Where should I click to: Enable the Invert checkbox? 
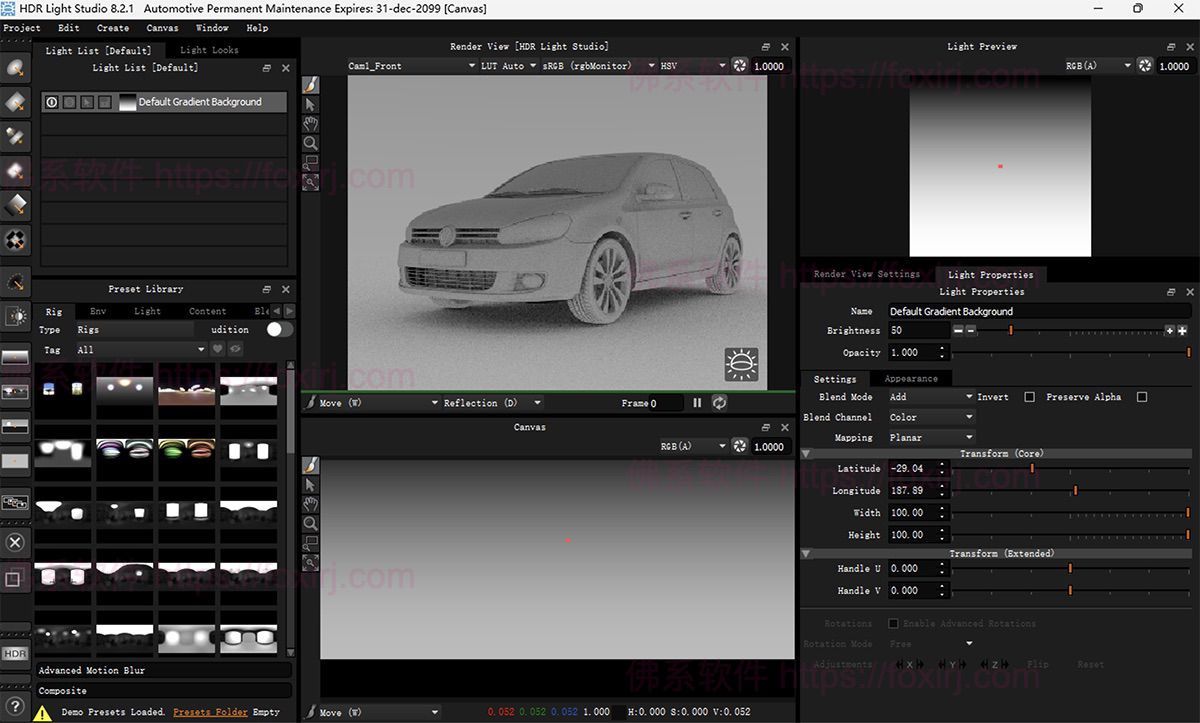(x=1029, y=397)
